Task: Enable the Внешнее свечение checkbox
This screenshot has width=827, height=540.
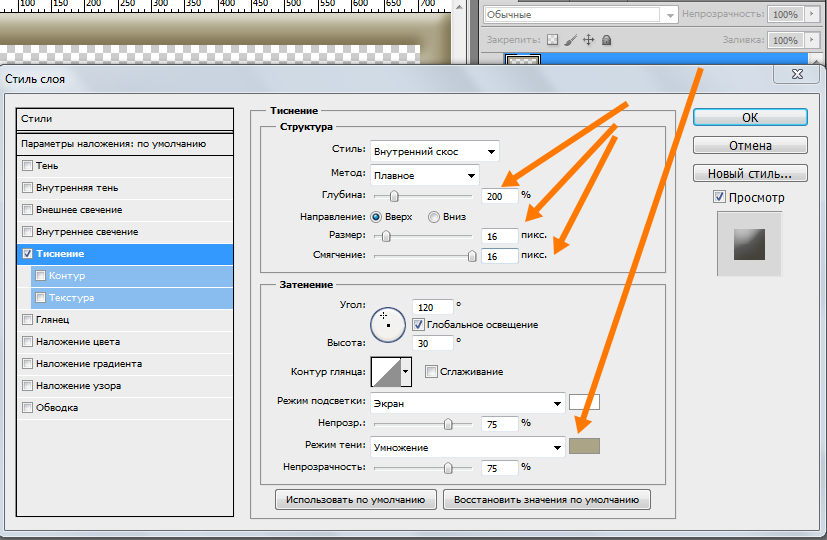Action: click(x=27, y=210)
